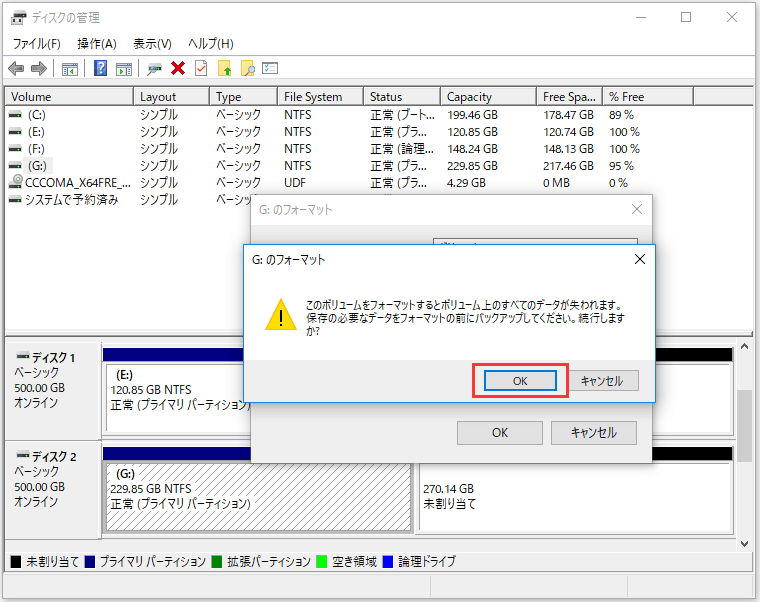Maximize the Disk Management window
The image size is (760, 602).
click(686, 17)
